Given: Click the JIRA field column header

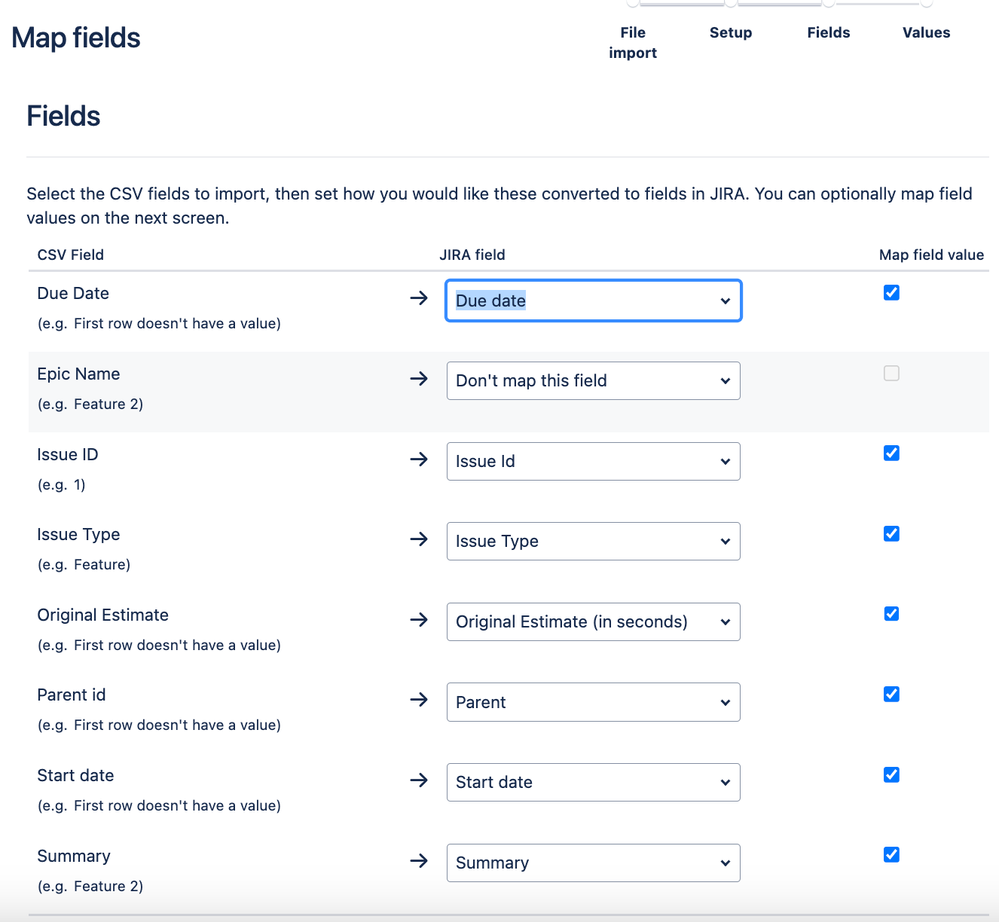Looking at the screenshot, I should tap(472, 255).
